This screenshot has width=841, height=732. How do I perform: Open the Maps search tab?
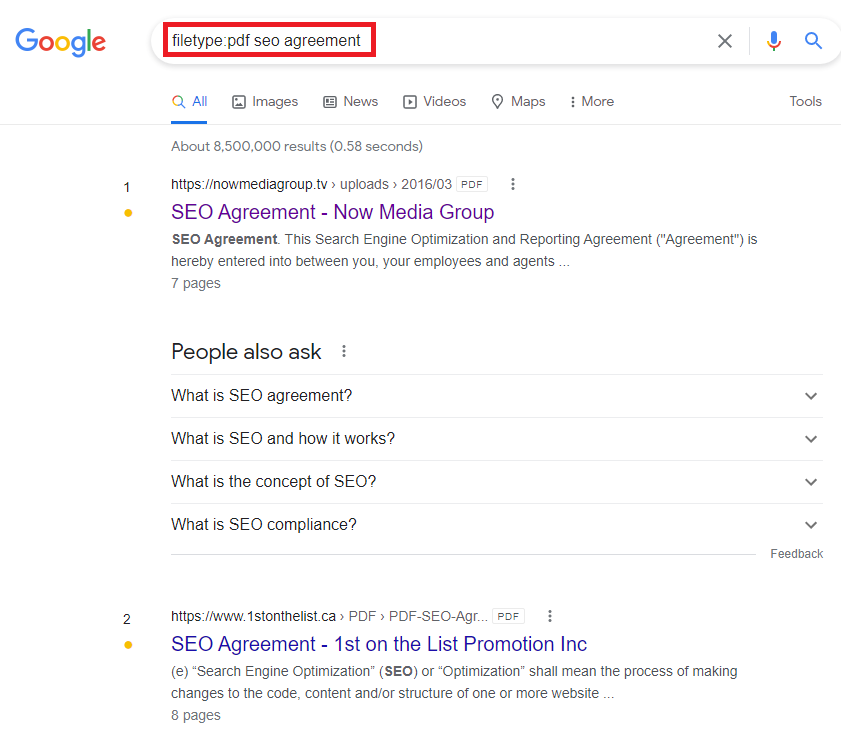click(x=518, y=101)
